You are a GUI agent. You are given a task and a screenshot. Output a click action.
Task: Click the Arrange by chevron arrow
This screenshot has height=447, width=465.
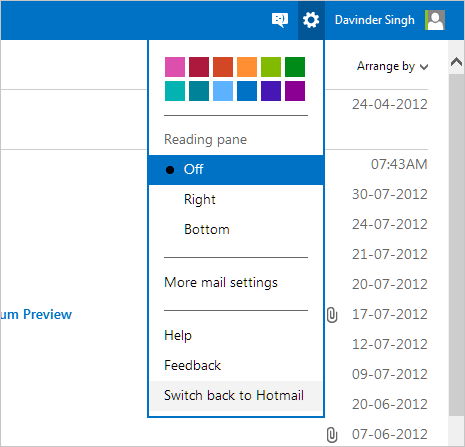(424, 67)
